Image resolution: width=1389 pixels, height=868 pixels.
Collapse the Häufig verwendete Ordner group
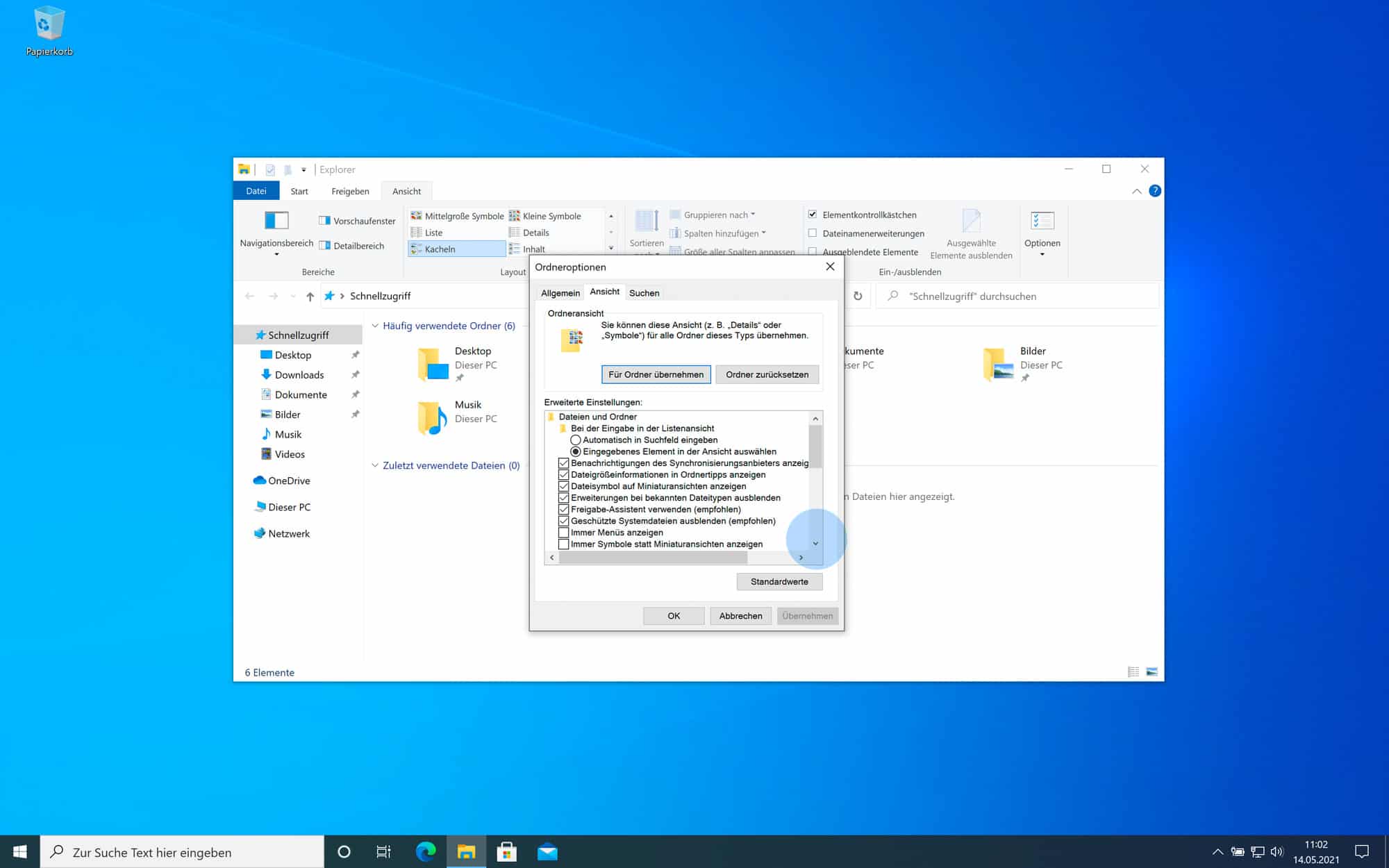[x=375, y=326]
